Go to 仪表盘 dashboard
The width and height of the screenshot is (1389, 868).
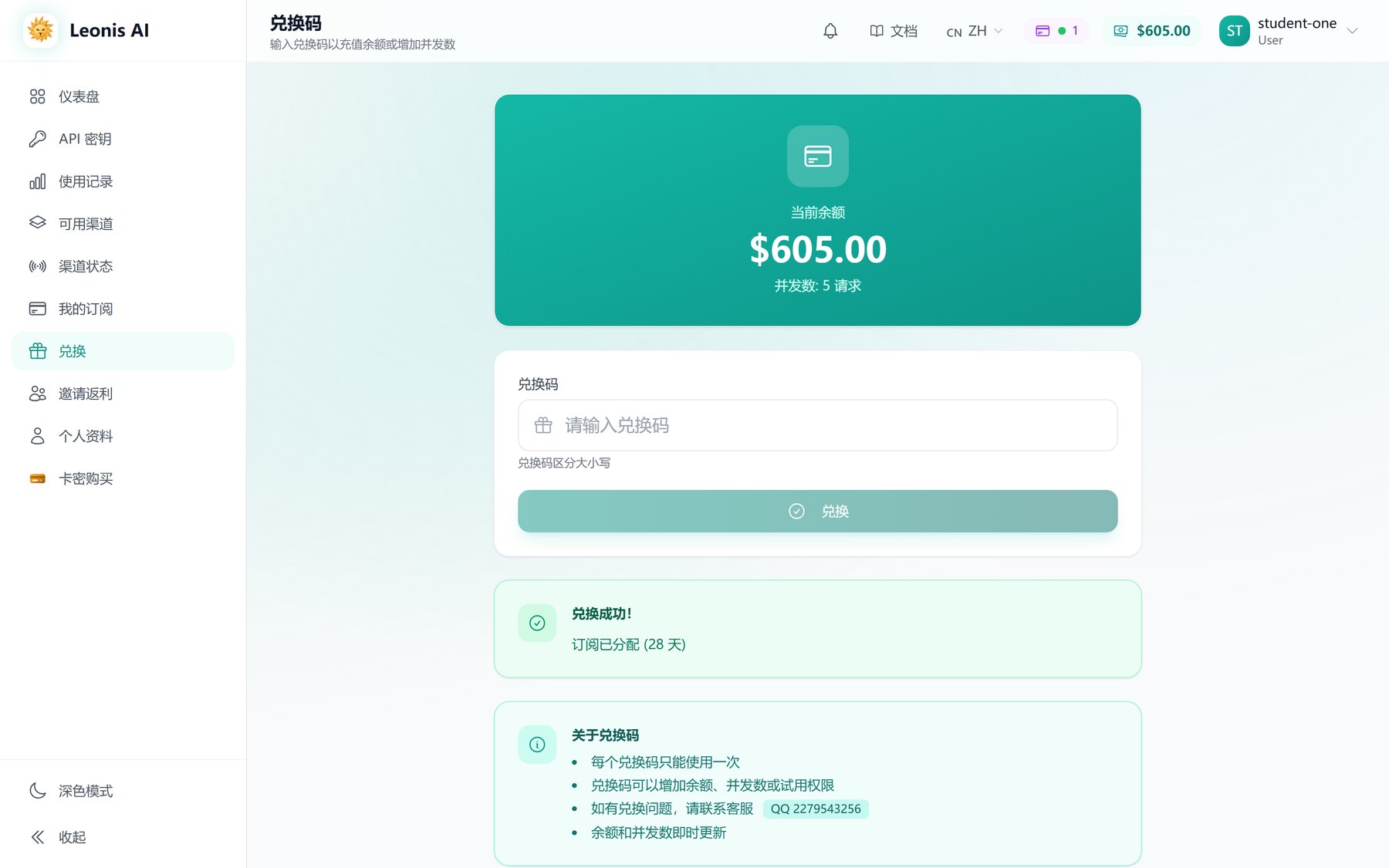coord(123,96)
